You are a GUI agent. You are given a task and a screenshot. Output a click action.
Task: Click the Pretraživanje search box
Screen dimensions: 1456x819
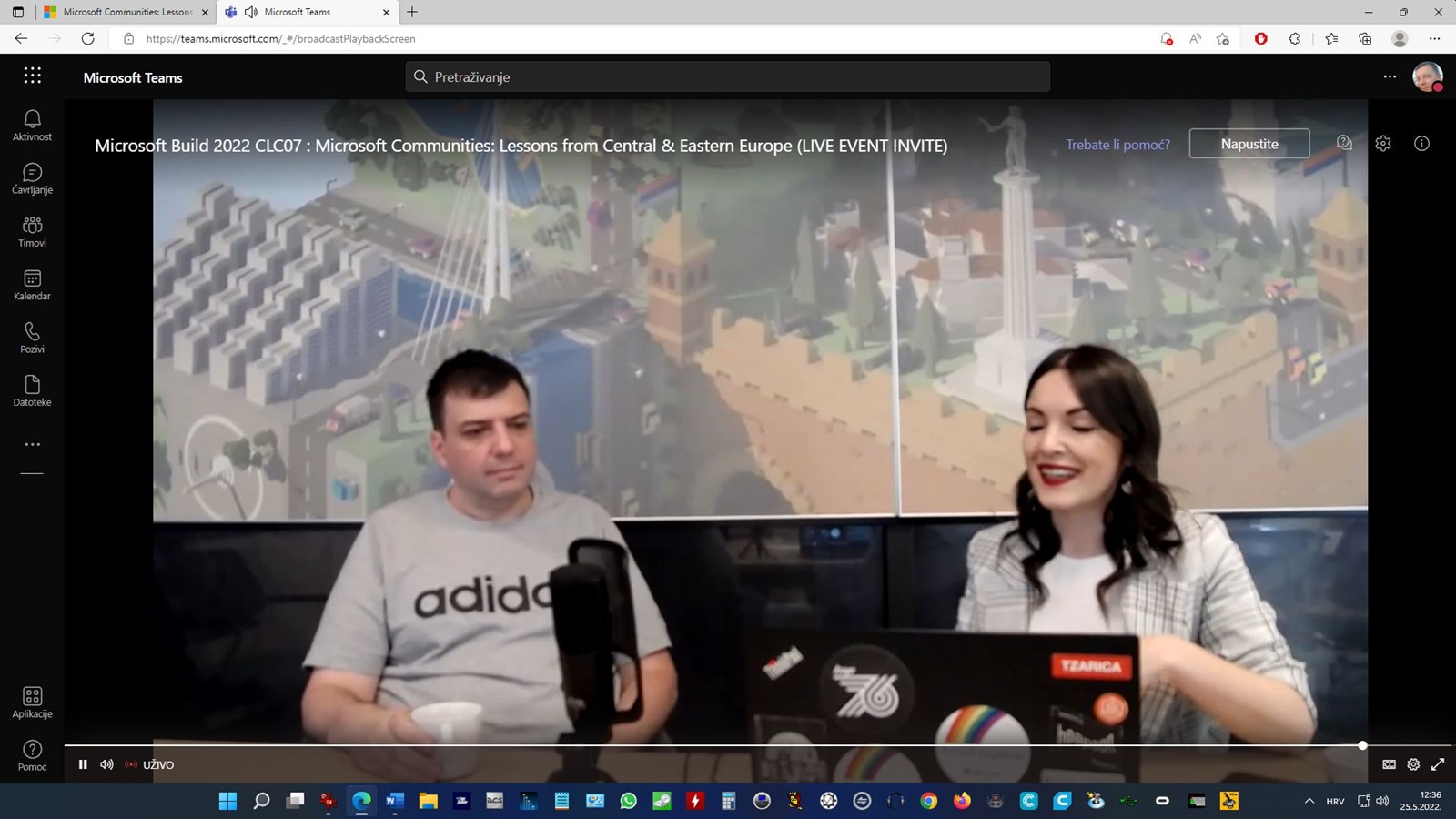[x=727, y=76]
